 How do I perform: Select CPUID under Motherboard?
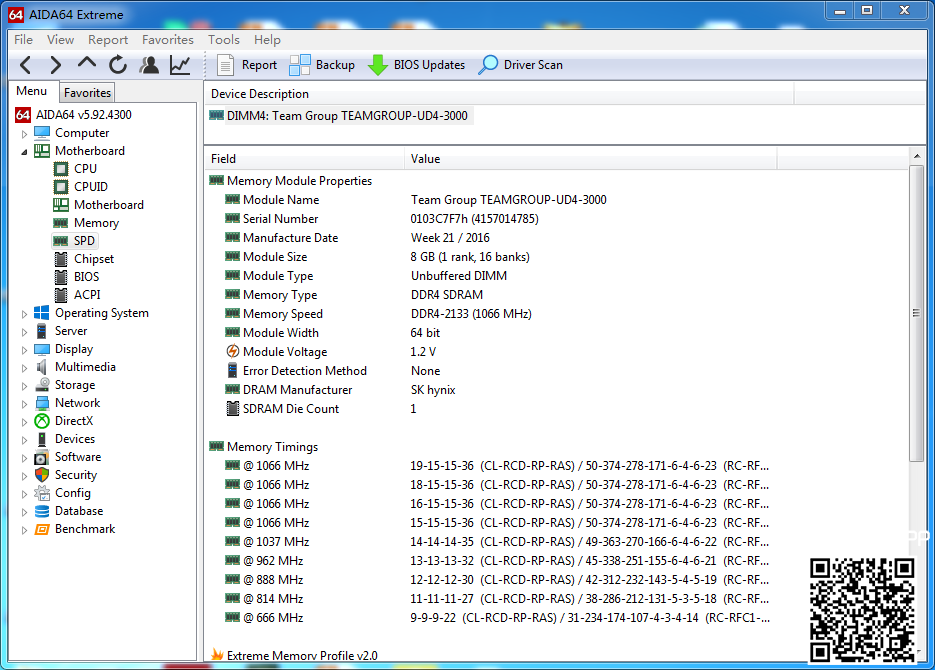90,187
